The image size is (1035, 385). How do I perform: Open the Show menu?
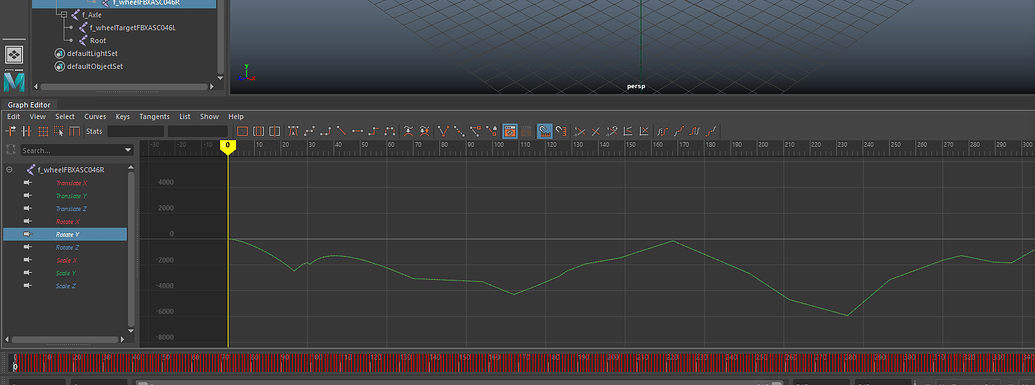209,117
